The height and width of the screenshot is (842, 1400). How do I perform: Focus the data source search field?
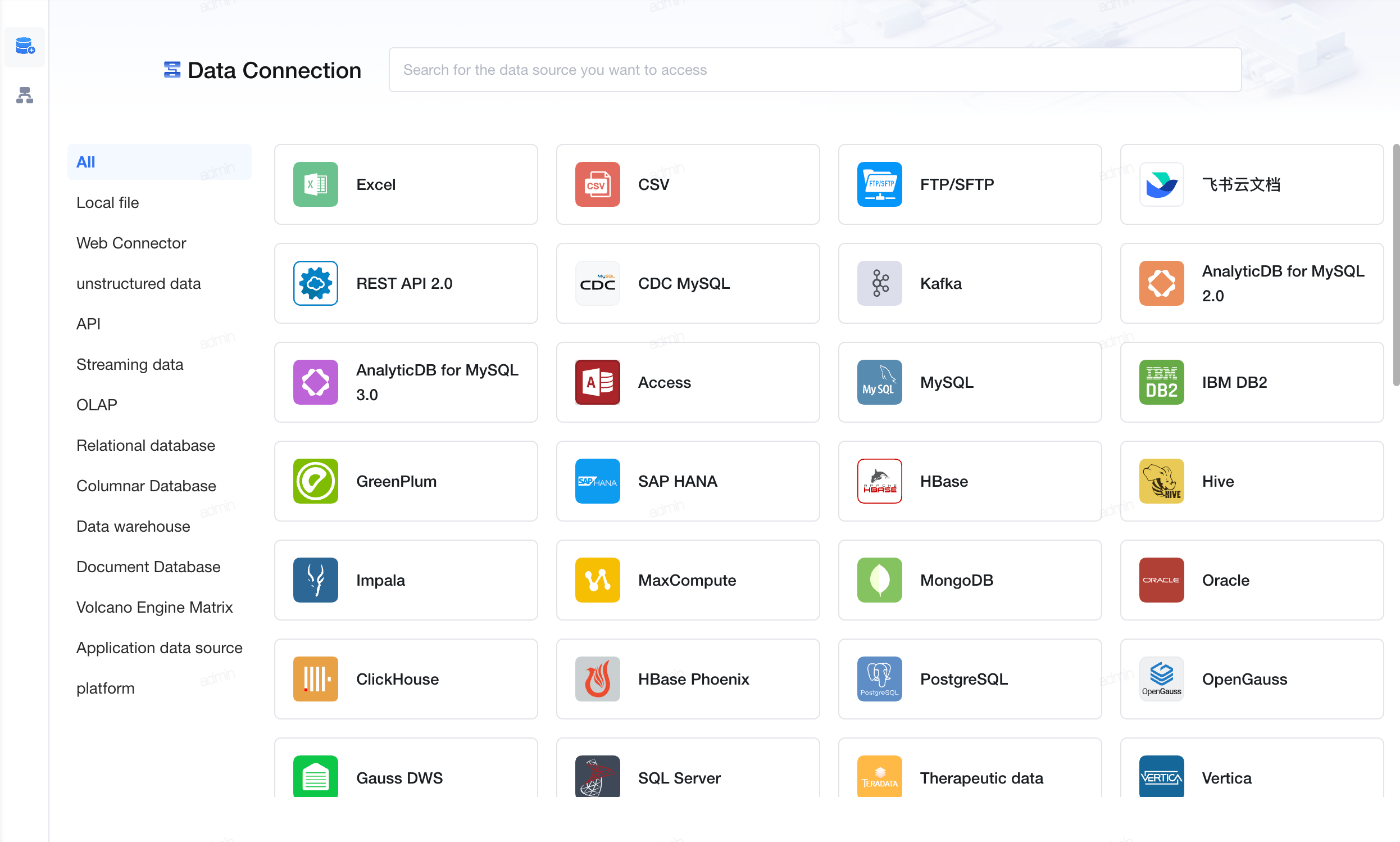click(815, 70)
